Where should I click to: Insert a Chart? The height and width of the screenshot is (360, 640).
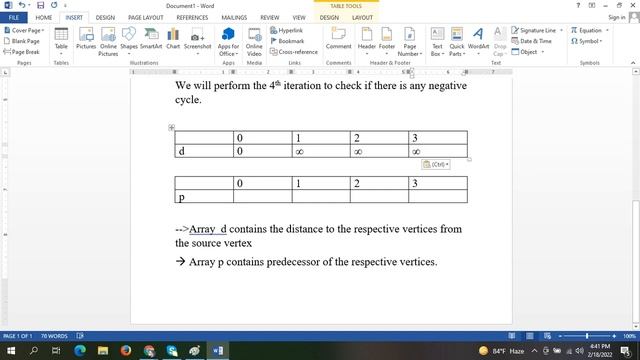173,38
